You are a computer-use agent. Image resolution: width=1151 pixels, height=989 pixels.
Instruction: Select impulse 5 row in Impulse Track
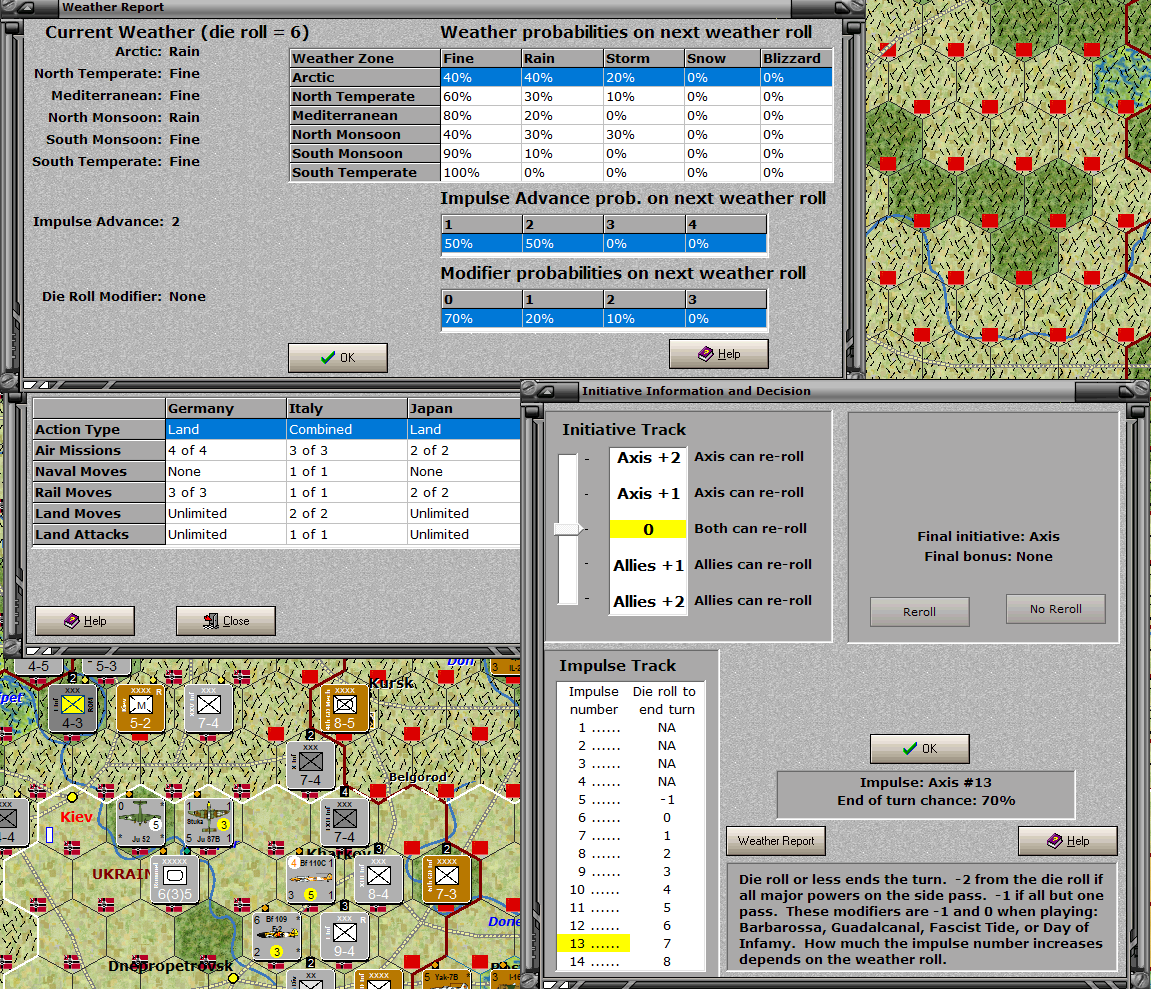pyautogui.click(x=631, y=800)
